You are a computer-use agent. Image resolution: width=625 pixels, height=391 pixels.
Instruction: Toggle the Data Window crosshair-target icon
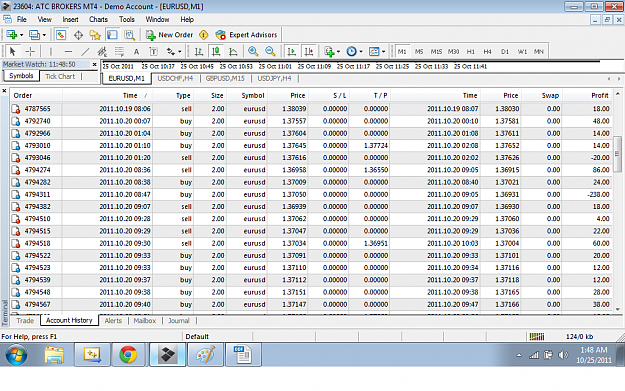78,35
